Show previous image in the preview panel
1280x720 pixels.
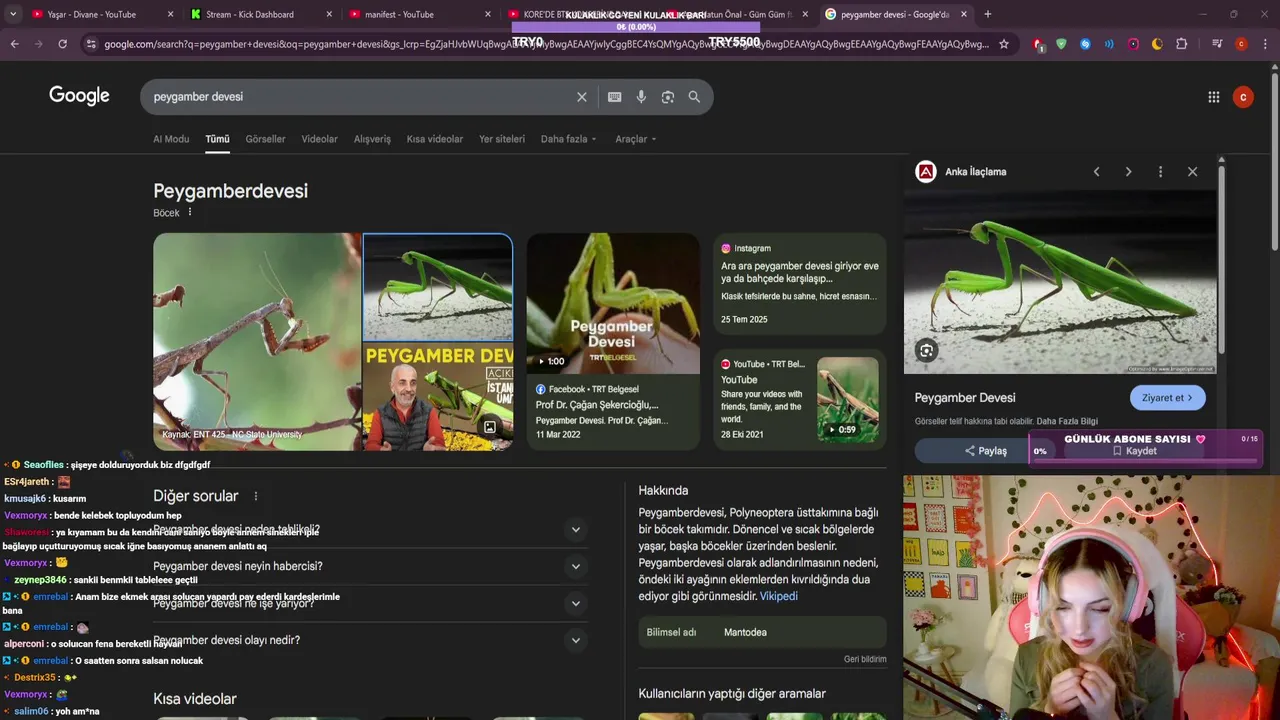pyautogui.click(x=1096, y=172)
